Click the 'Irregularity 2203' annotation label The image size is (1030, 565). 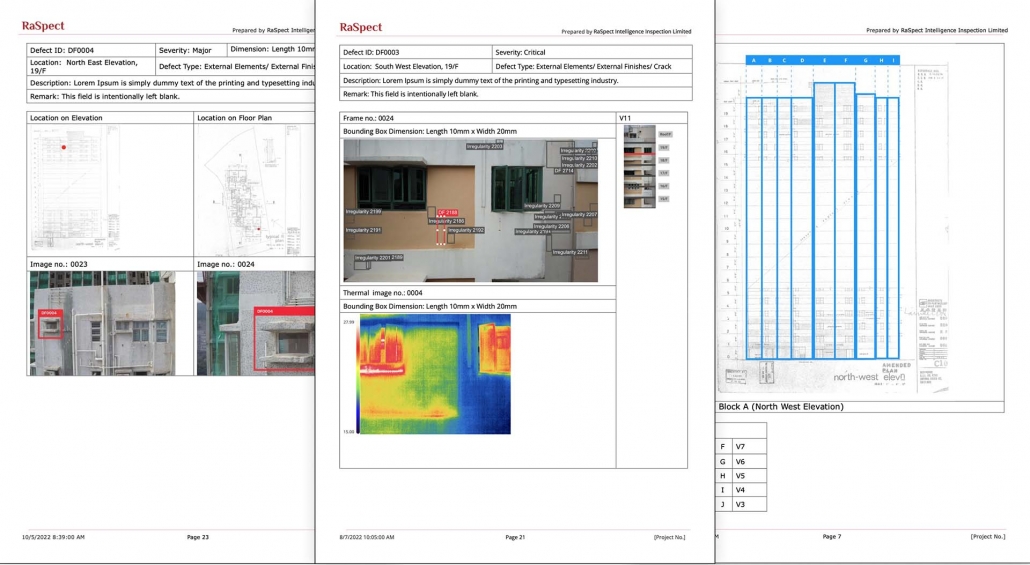tap(485, 147)
